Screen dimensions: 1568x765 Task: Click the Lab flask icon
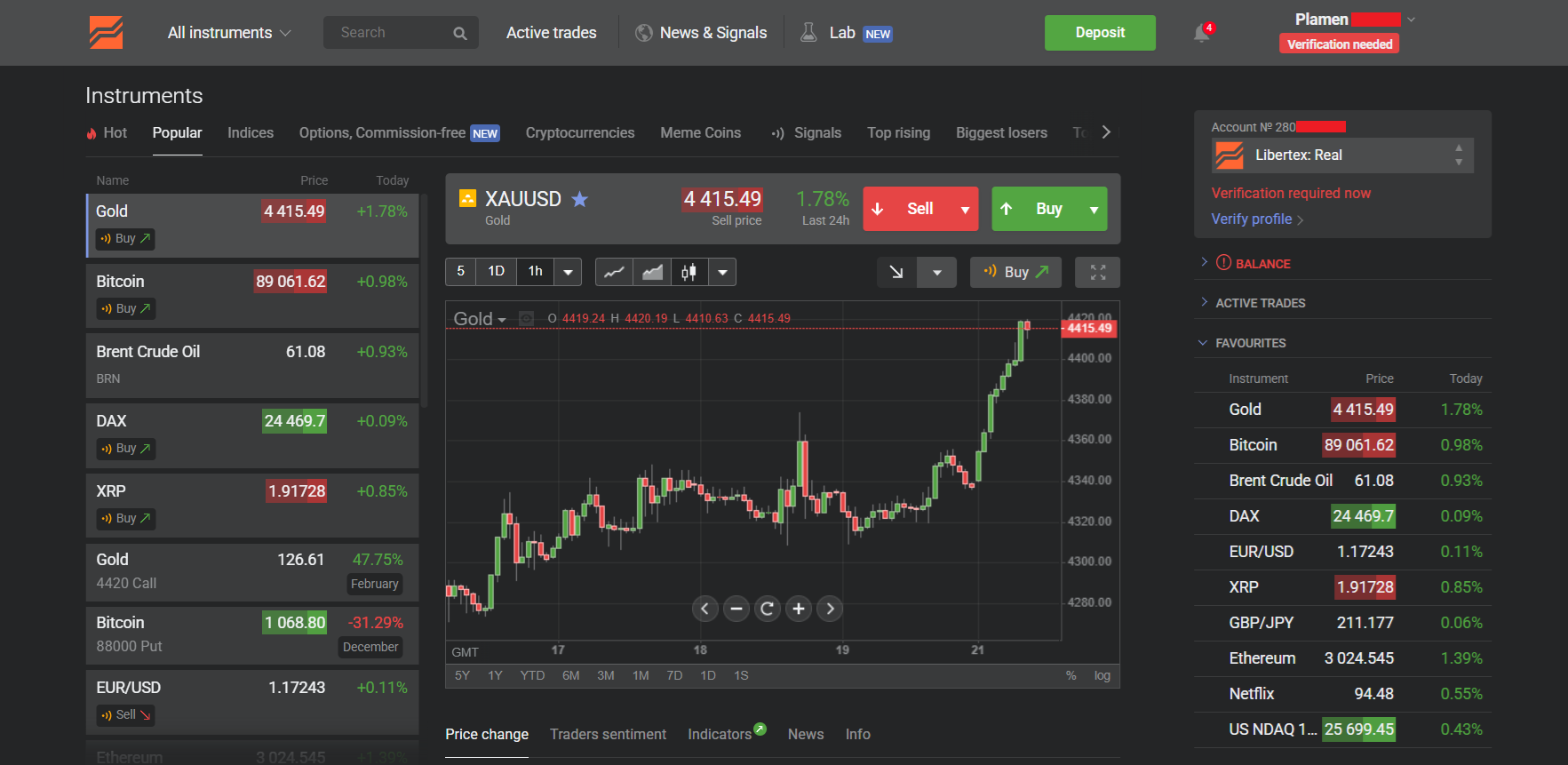(808, 33)
